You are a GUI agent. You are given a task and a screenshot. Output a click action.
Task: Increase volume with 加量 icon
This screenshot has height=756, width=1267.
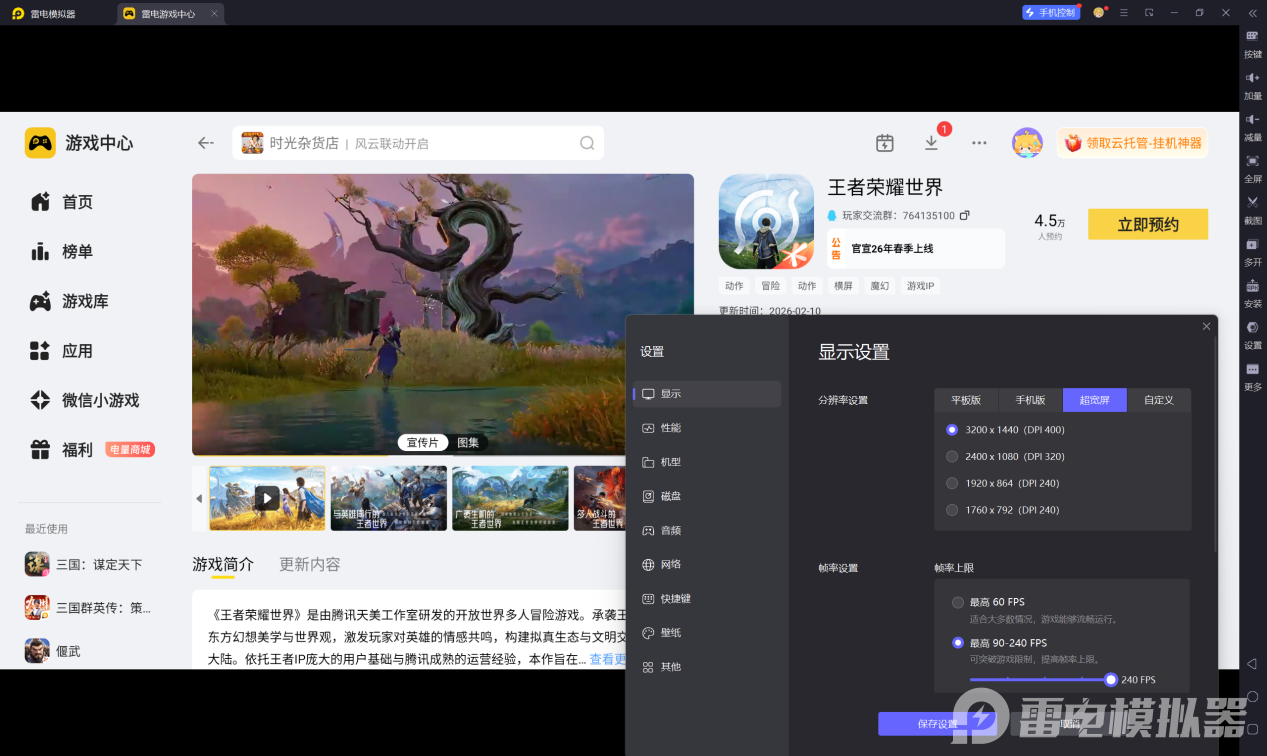click(x=1252, y=86)
